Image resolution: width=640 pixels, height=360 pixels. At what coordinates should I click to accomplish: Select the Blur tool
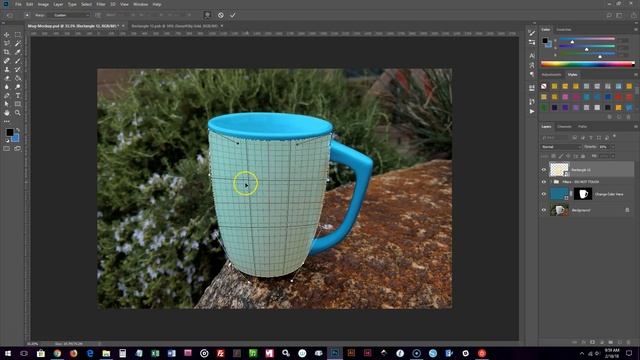click(7, 87)
